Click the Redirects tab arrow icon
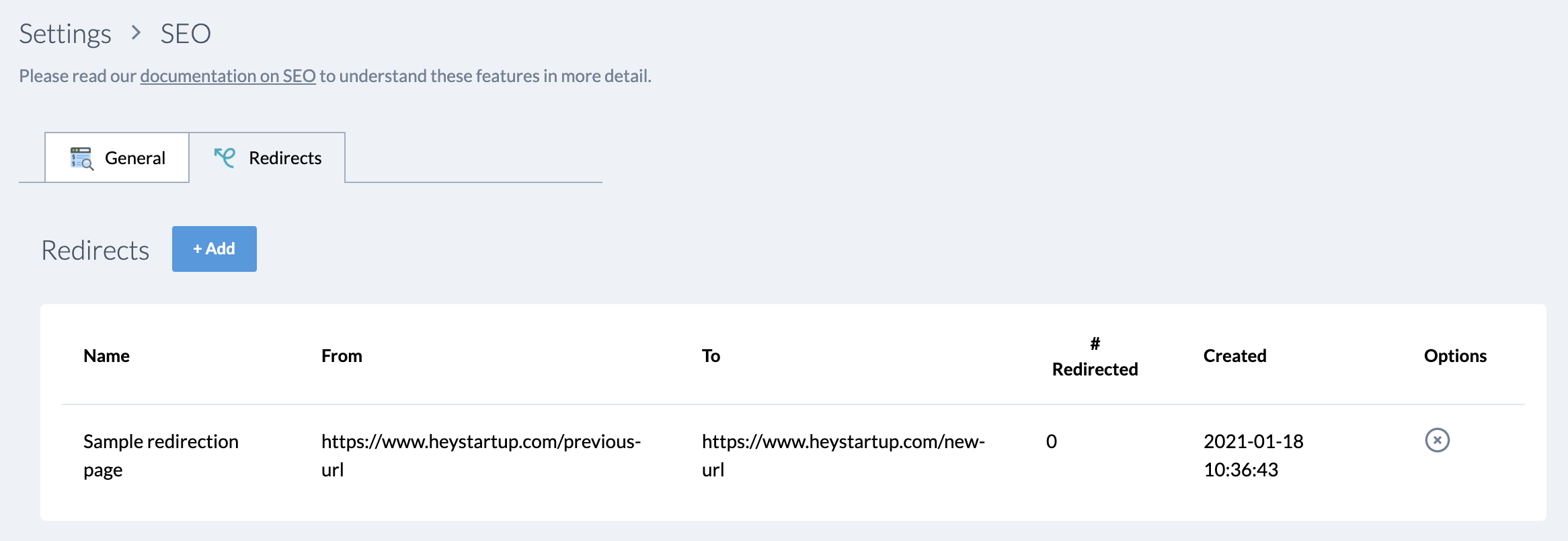 pos(225,157)
